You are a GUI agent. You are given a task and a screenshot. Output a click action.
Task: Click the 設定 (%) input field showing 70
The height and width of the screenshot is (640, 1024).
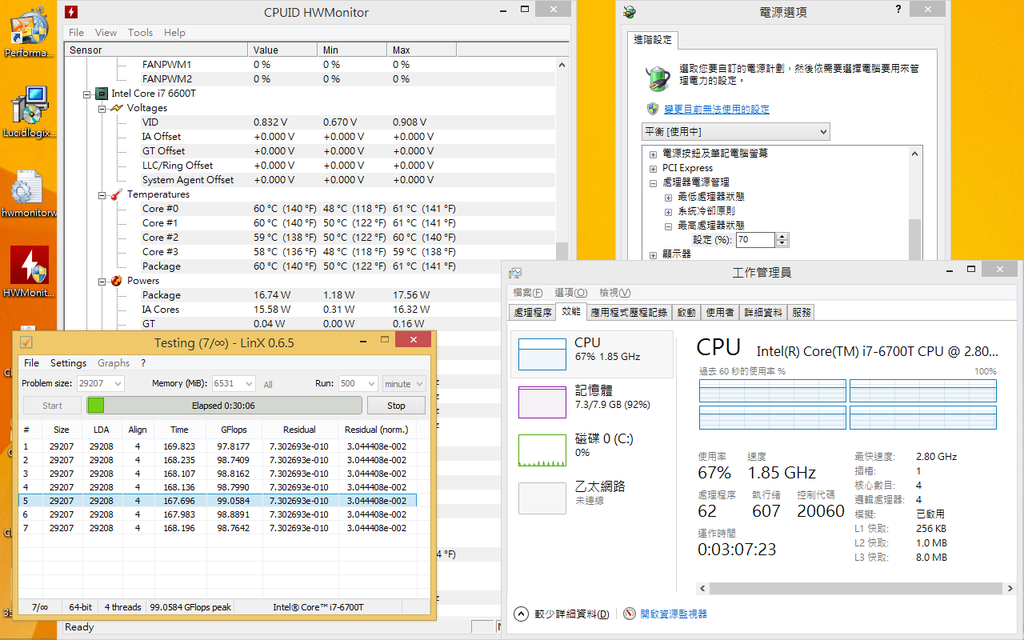[x=754, y=240]
